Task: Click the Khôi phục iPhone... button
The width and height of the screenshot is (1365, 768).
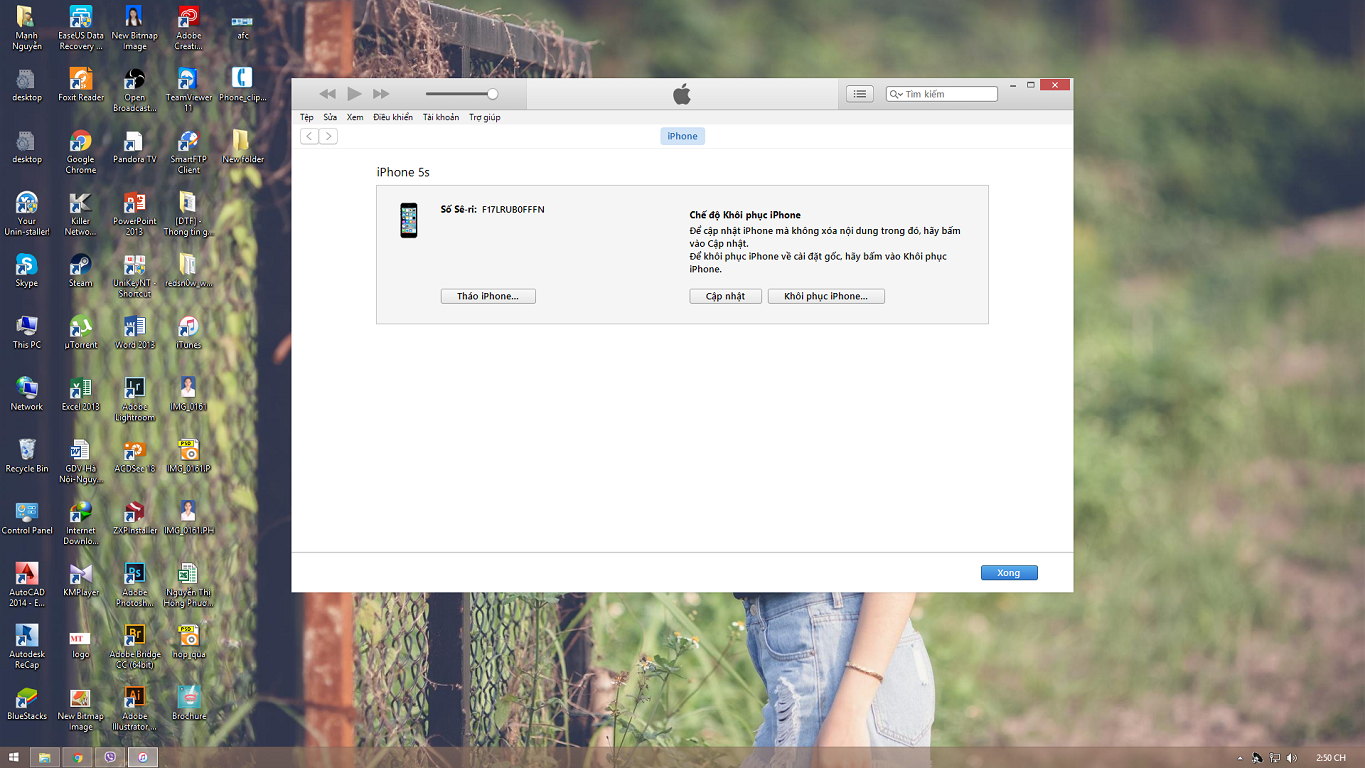Action: click(826, 296)
